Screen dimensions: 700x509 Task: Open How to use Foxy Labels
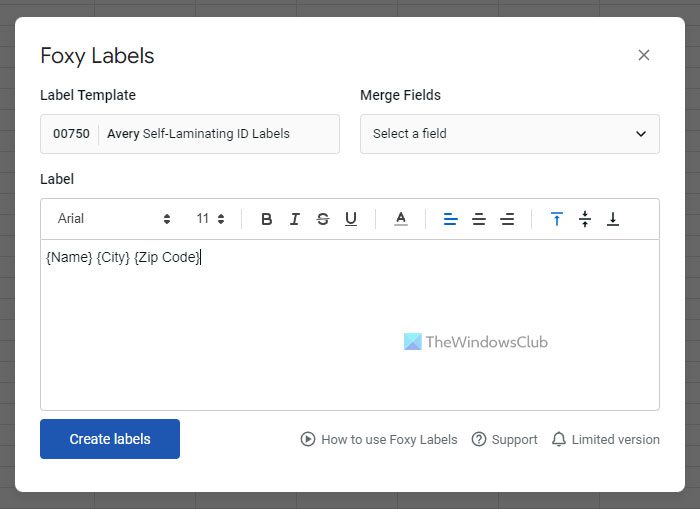(x=379, y=439)
